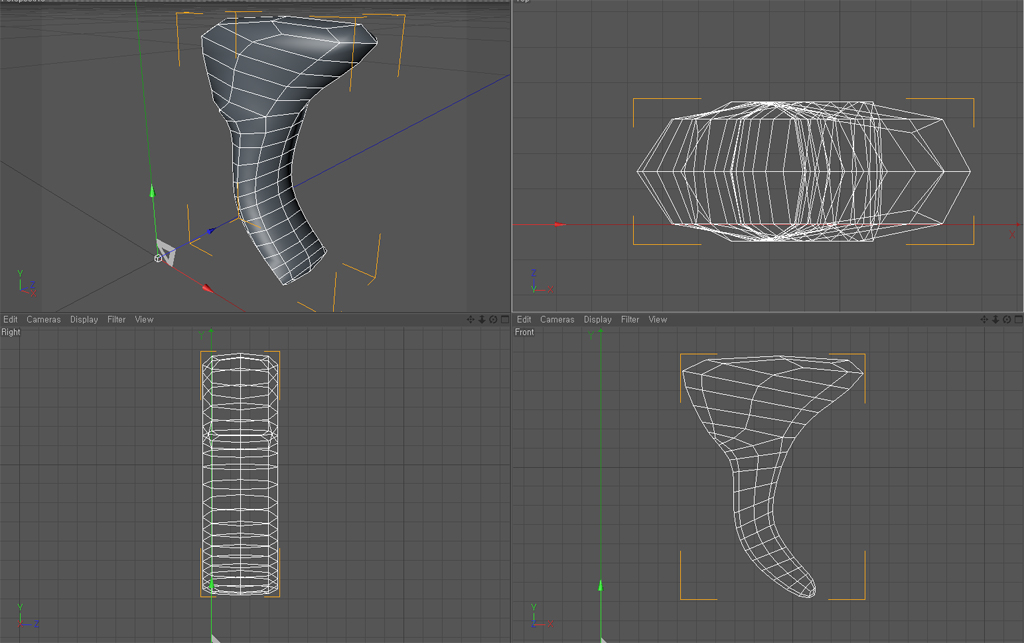Toggle the maximize-view icon of the Right viewport
This screenshot has width=1024, height=643.
point(505,319)
